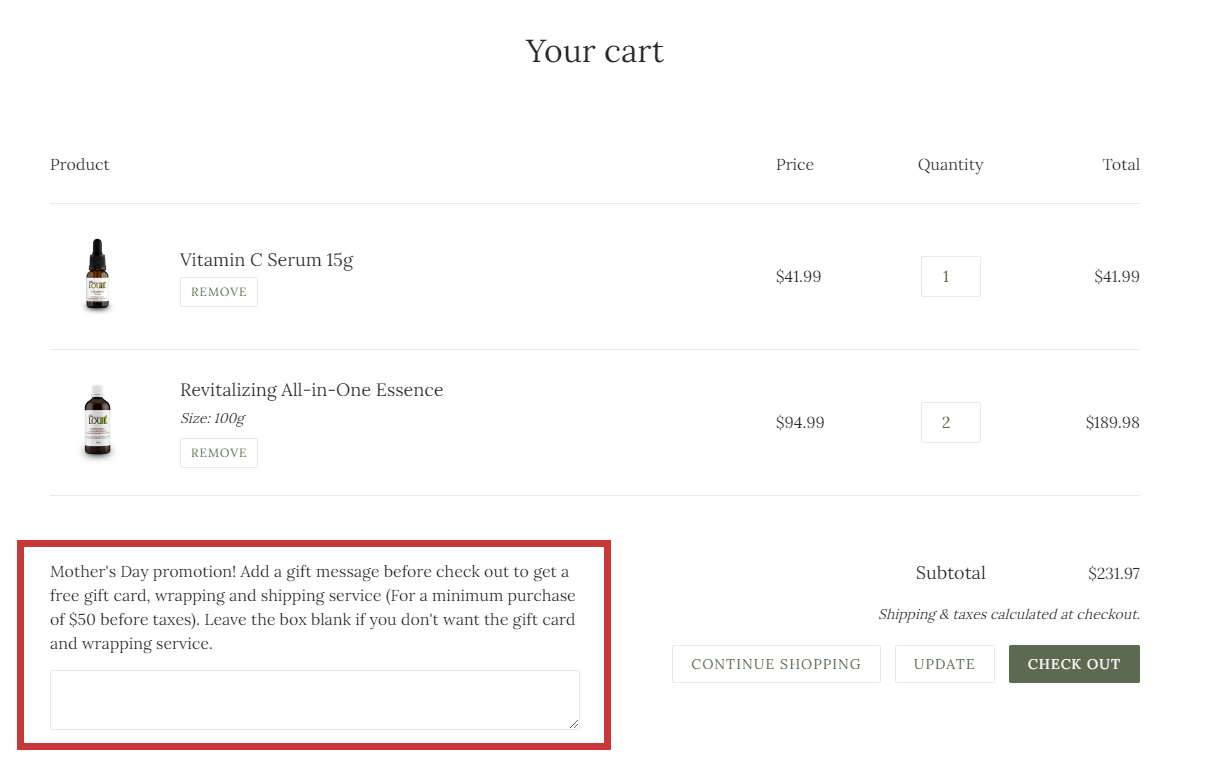Select the quantity field for Vitamin C Serum
The width and height of the screenshot is (1225, 759).
[x=950, y=276]
